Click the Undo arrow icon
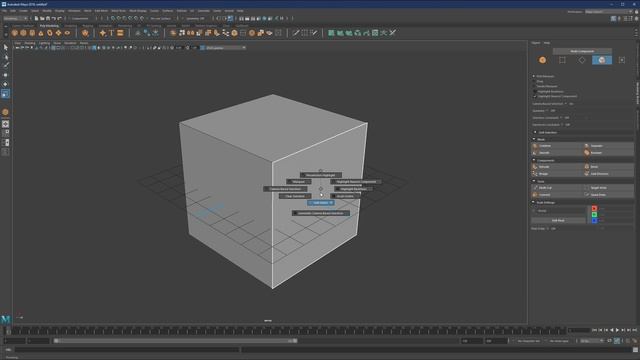 (54, 18)
